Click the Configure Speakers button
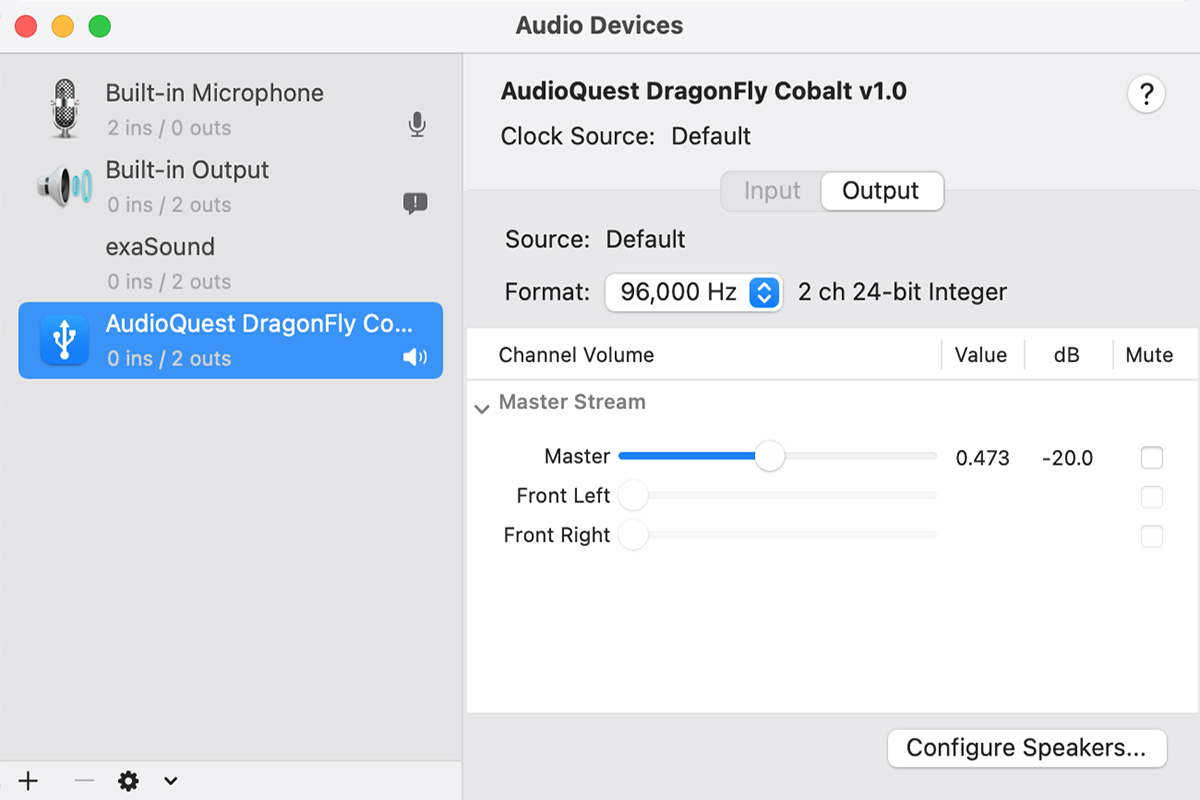This screenshot has width=1200, height=800. point(1027,748)
